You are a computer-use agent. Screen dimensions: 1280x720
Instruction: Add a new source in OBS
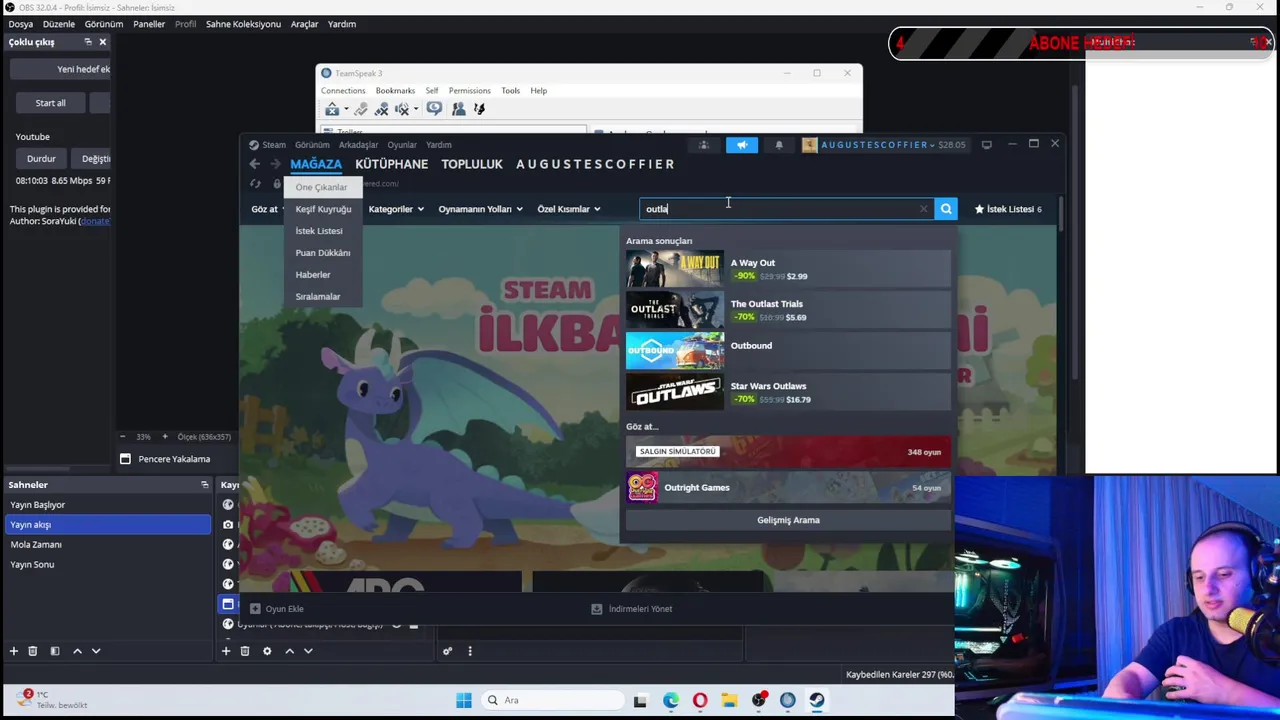[226, 651]
